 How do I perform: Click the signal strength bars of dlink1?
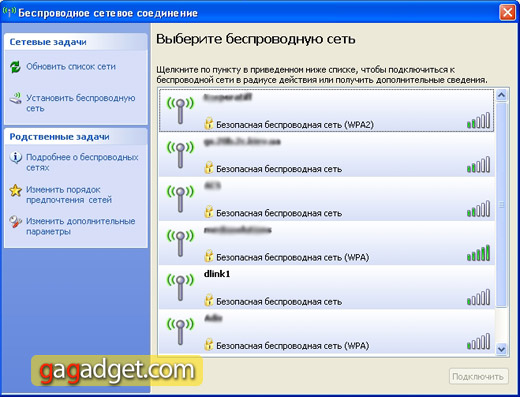[x=478, y=297]
